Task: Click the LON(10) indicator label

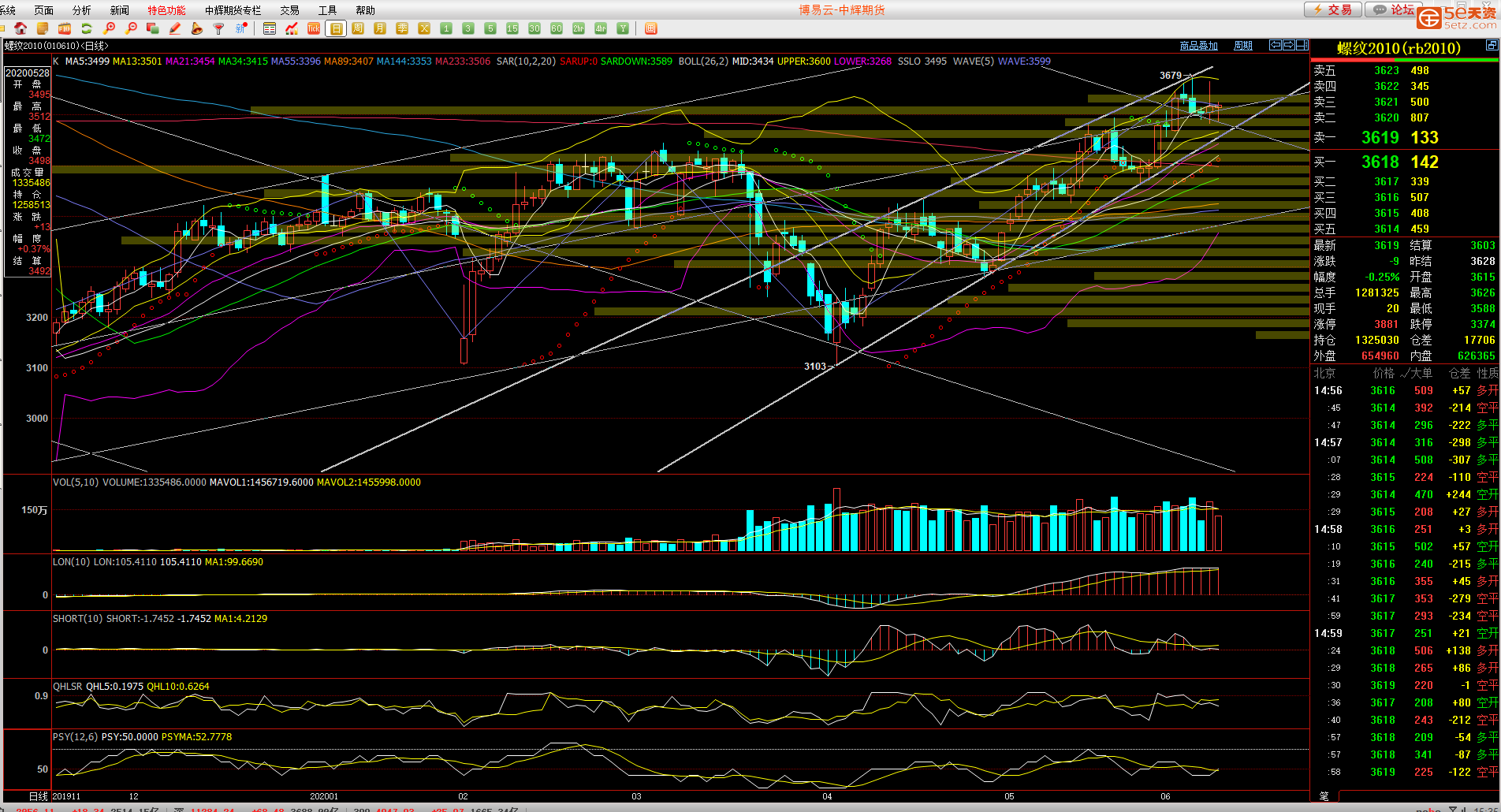Action: [x=72, y=562]
